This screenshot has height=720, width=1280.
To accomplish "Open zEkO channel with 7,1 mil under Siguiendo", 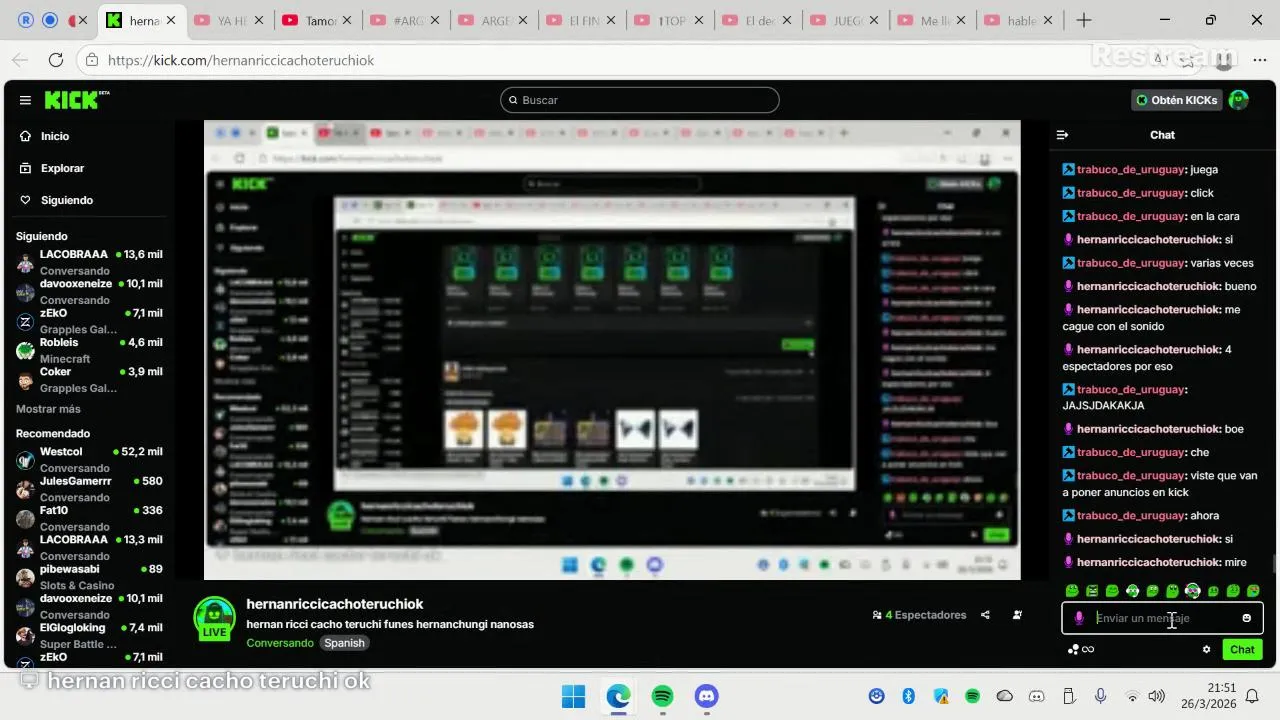I will pos(89,321).
